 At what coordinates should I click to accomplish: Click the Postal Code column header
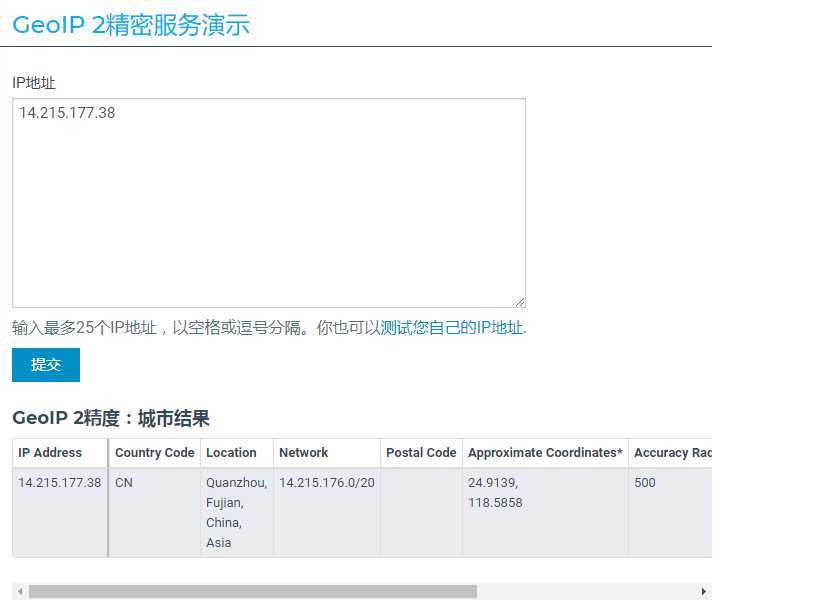point(421,453)
